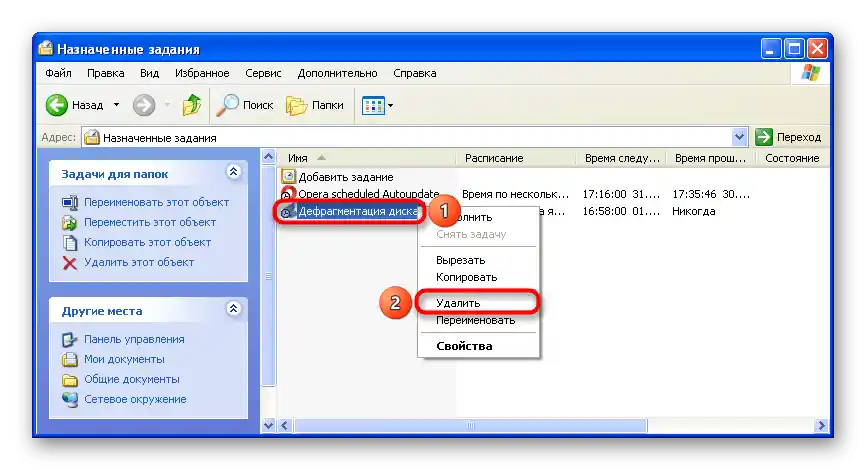
Task: Select the Дефрагментация диска task
Action: 357,211
